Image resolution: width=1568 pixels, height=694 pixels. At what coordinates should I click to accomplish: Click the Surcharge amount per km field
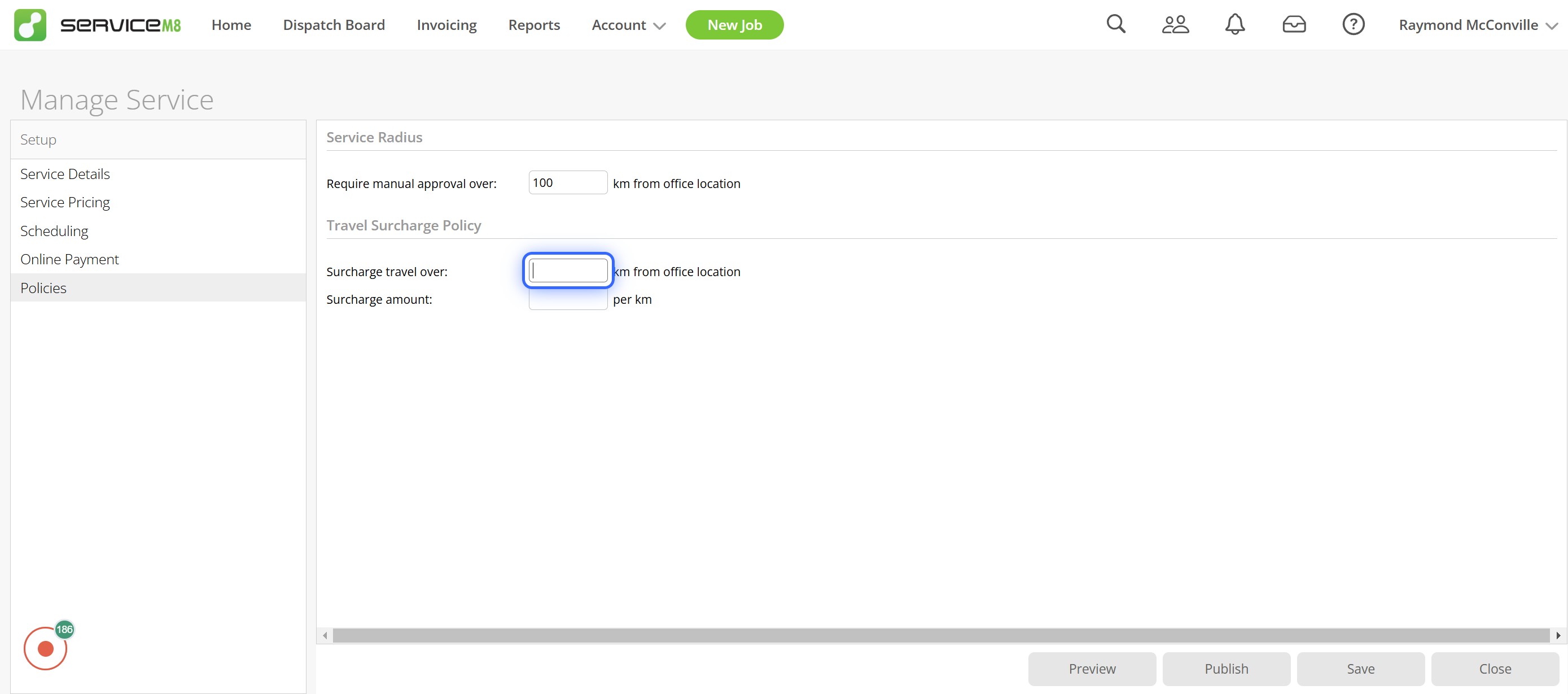568,299
